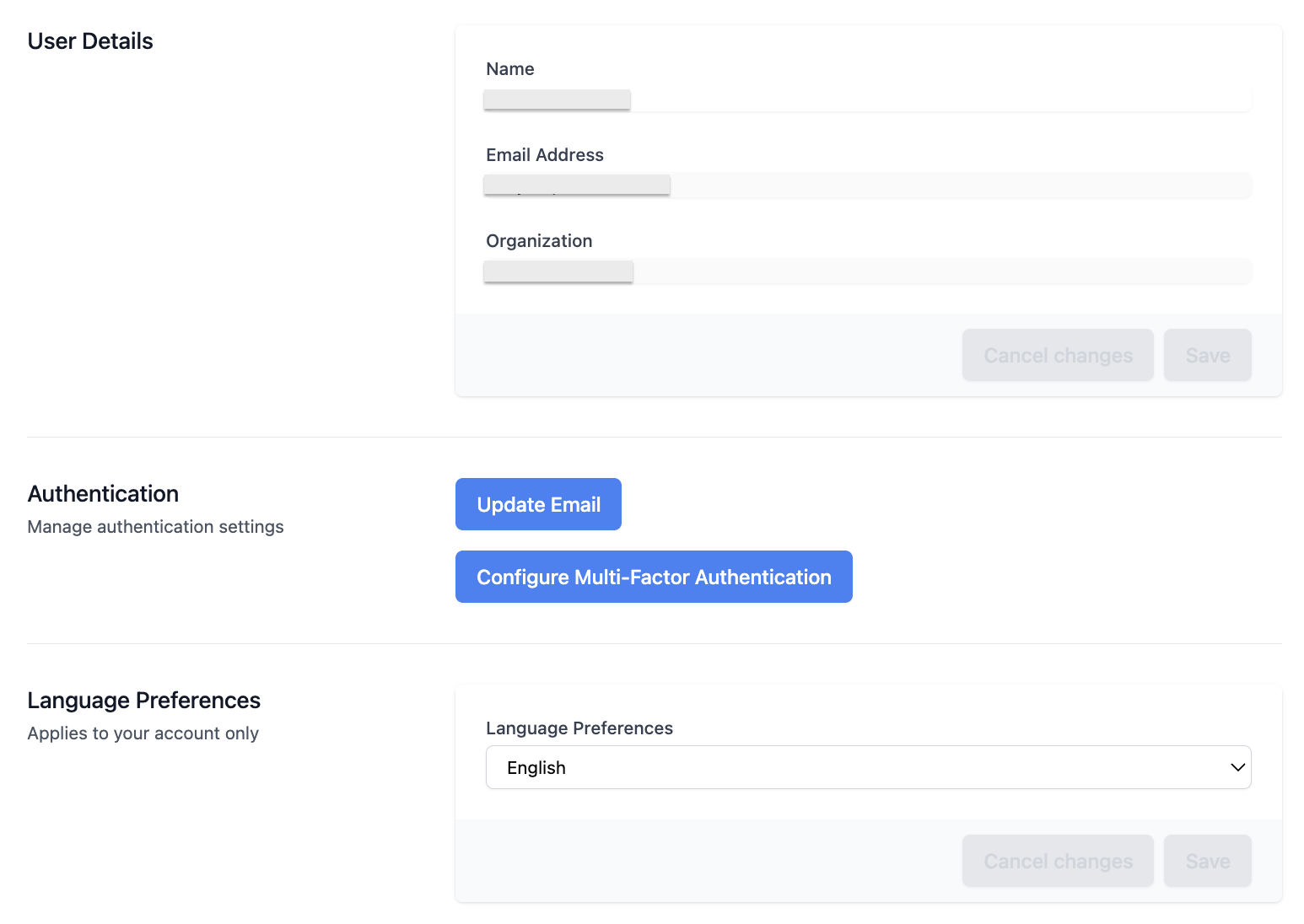Open the Language Preferences dropdown showing English
The width and height of the screenshot is (1304, 924).
(x=868, y=767)
